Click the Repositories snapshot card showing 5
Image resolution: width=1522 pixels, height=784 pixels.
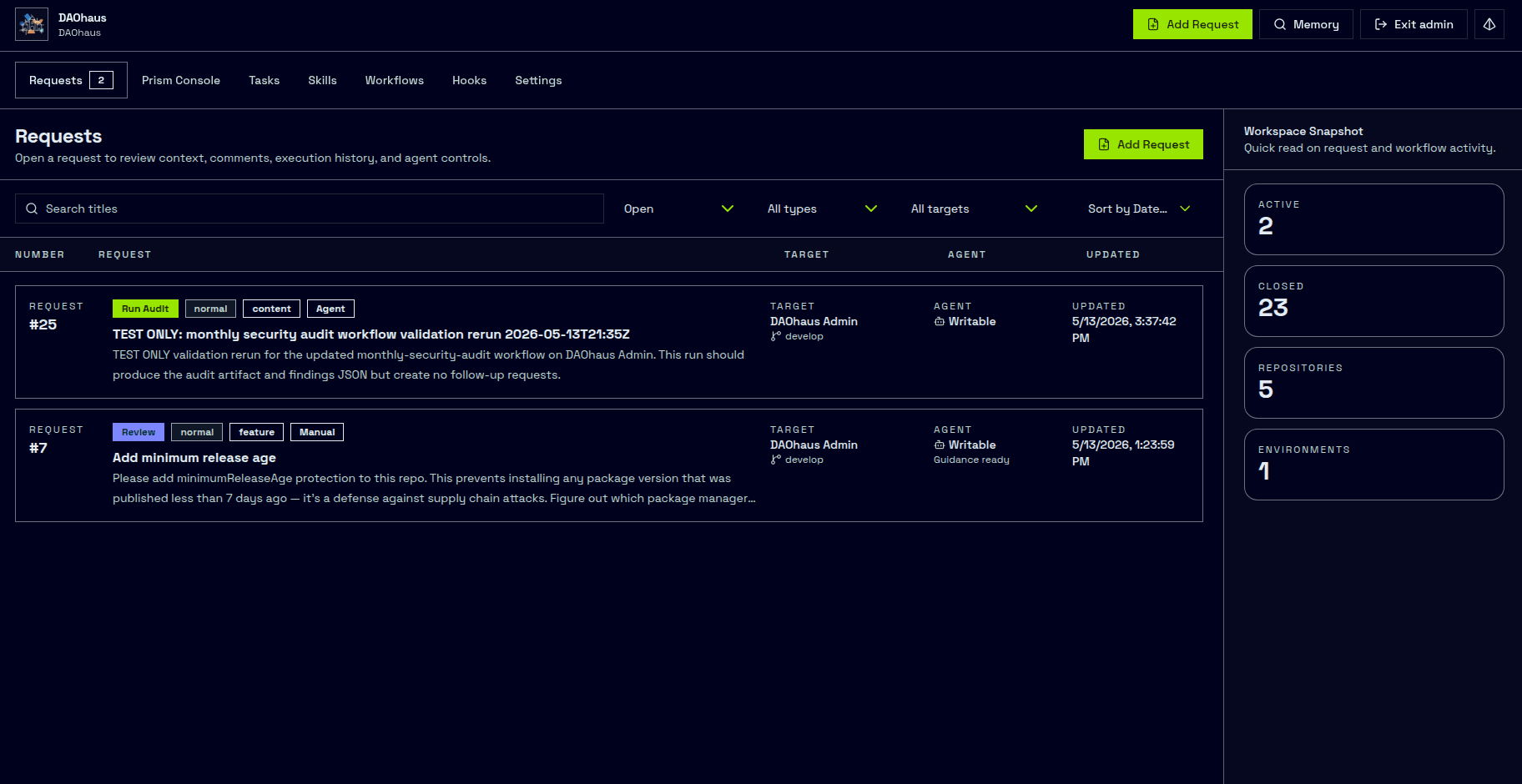click(x=1373, y=383)
